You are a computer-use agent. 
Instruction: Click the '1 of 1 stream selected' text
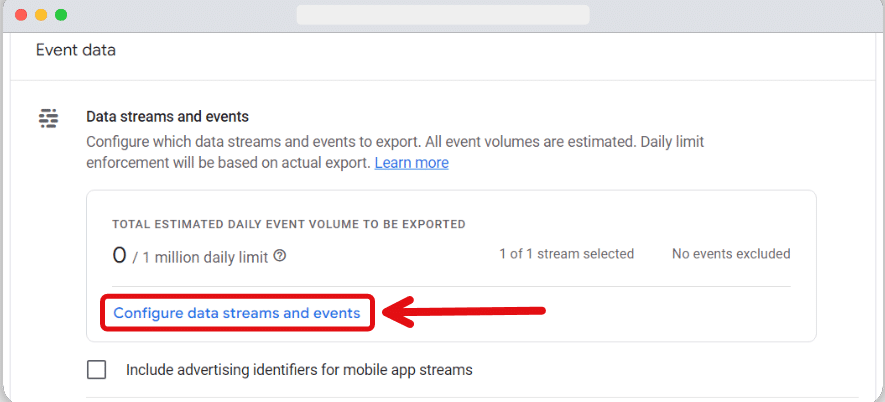coord(567,254)
